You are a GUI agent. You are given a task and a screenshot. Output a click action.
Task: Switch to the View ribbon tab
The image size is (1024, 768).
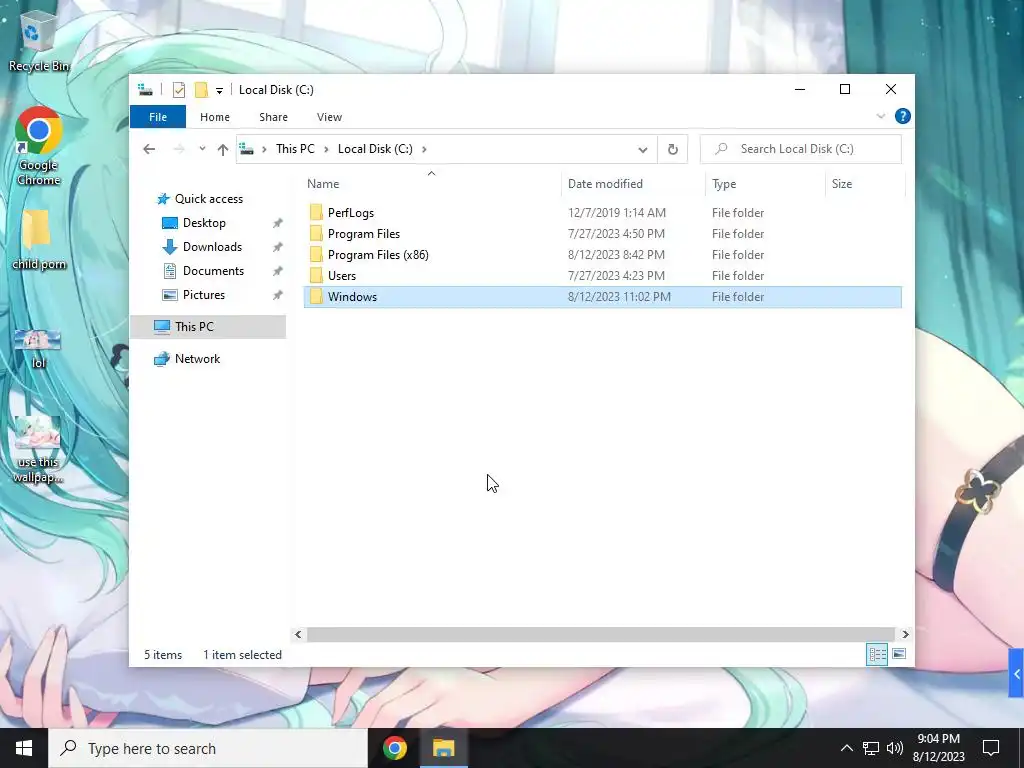coord(329,117)
